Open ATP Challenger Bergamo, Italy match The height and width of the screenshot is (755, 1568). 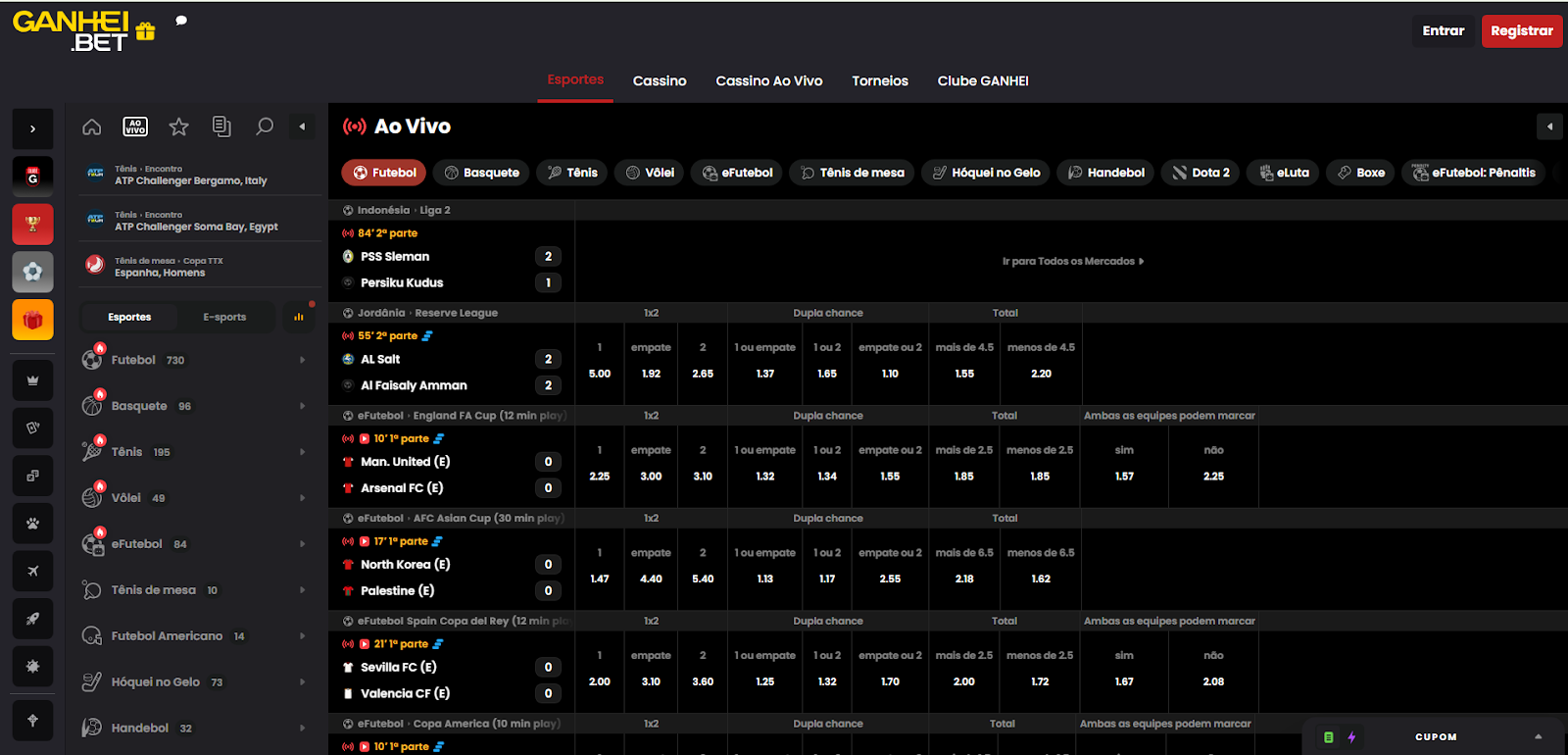click(x=200, y=176)
